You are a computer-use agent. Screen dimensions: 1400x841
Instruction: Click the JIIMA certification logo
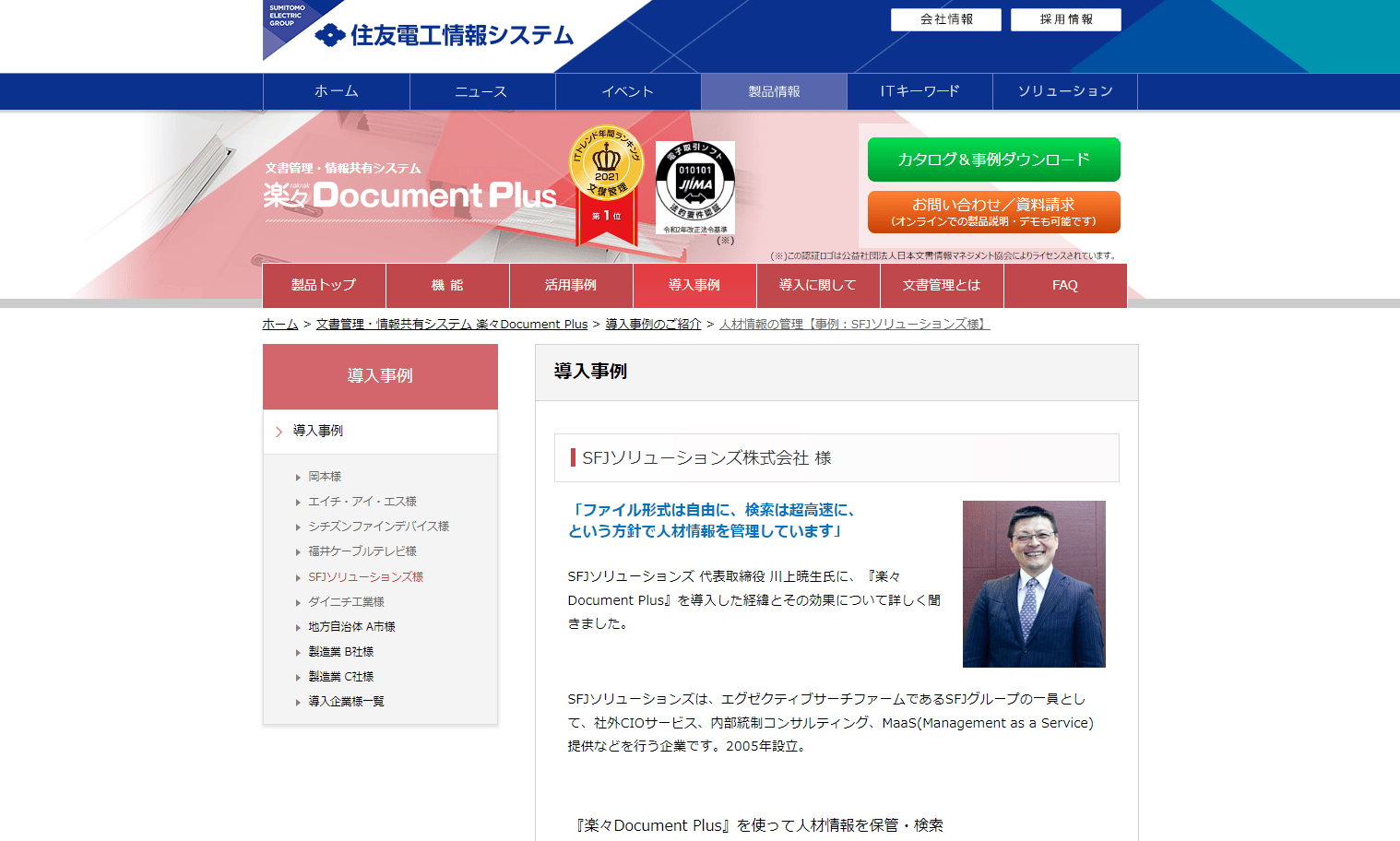(695, 188)
